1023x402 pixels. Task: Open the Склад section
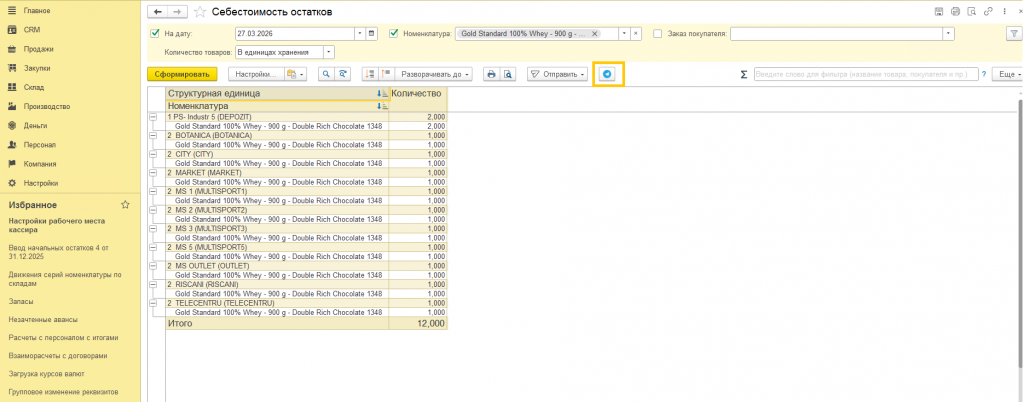[x=34, y=87]
